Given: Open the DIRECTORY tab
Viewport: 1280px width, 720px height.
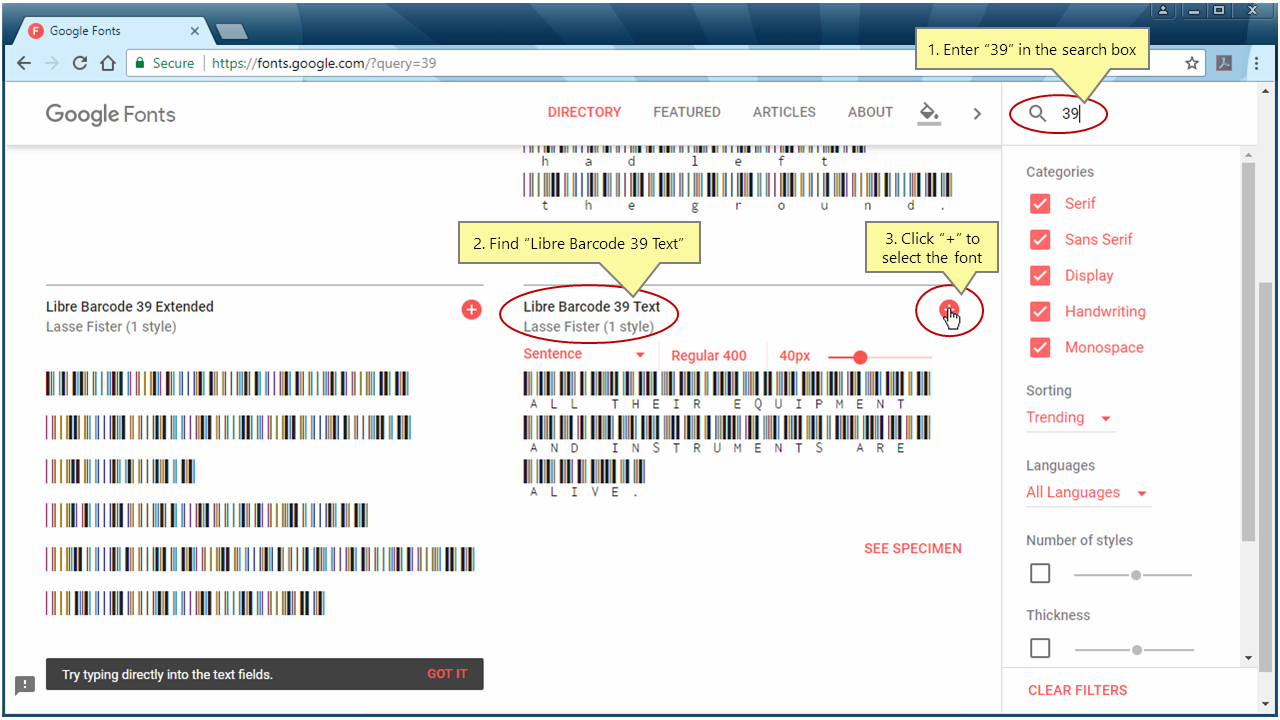Looking at the screenshot, I should (x=584, y=112).
